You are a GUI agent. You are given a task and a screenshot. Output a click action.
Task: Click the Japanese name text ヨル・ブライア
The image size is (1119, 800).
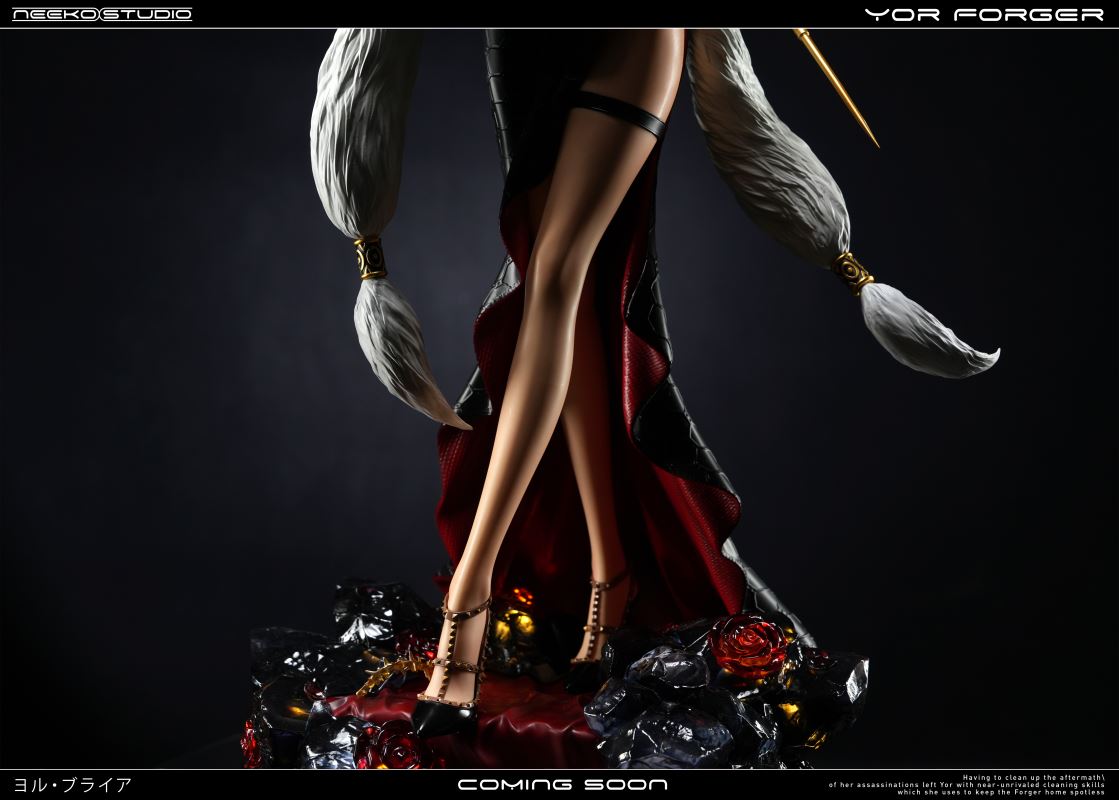pyautogui.click(x=72, y=785)
